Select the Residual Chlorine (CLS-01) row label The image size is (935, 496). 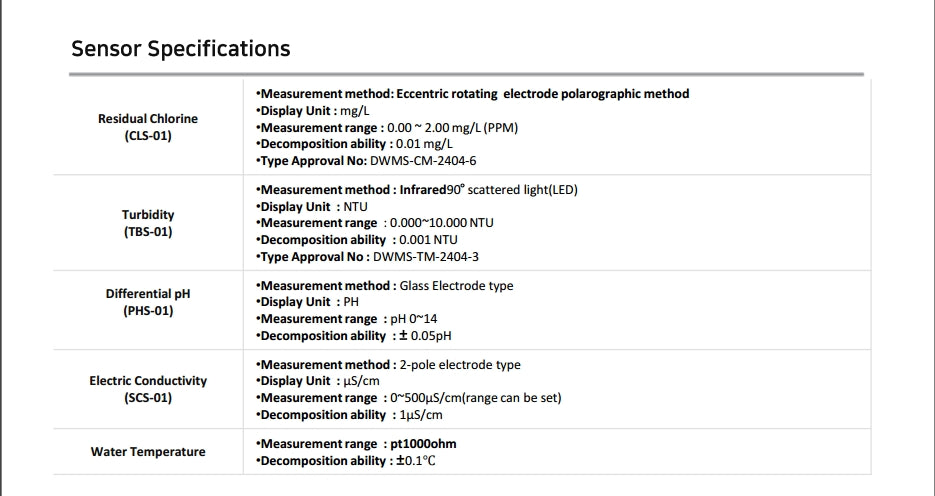[x=148, y=127]
